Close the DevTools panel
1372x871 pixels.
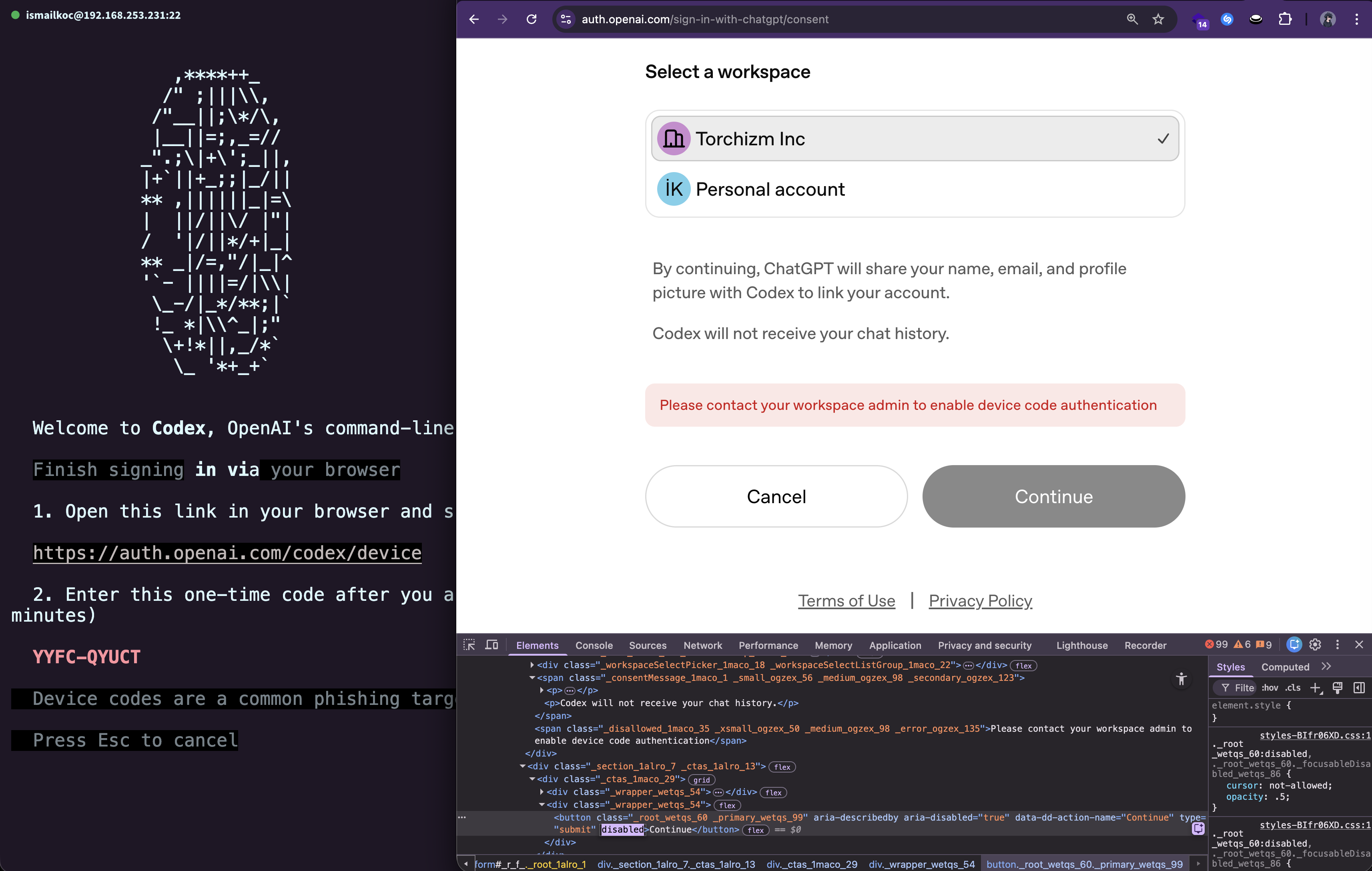point(1359,644)
